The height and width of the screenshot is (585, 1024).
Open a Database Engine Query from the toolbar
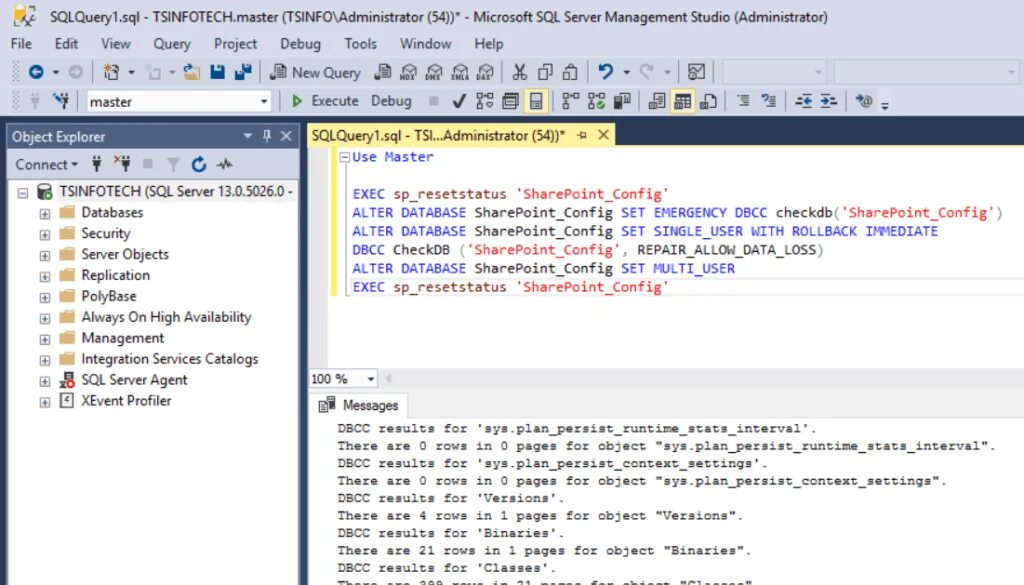(x=383, y=72)
